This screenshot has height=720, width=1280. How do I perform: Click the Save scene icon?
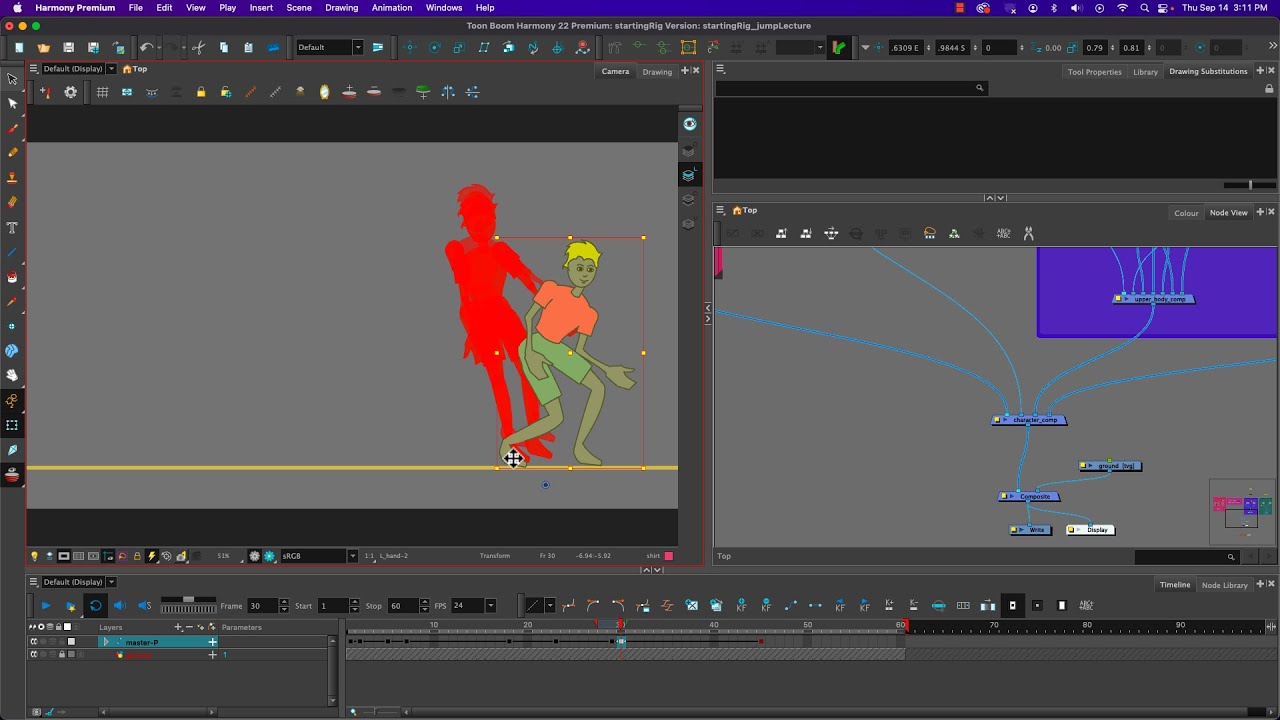tap(68, 47)
